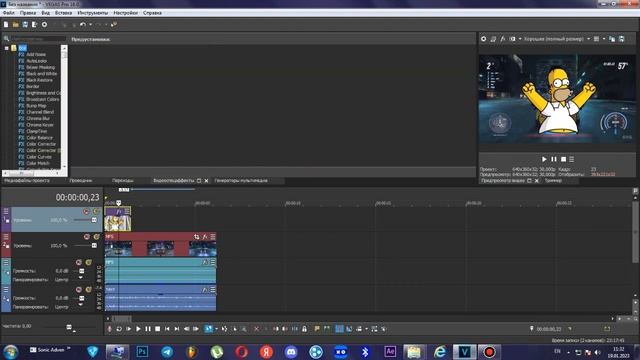Switch to Генераторы мультимедиа tab
Image resolution: width=640 pixels, height=360 pixels.
[x=241, y=180]
